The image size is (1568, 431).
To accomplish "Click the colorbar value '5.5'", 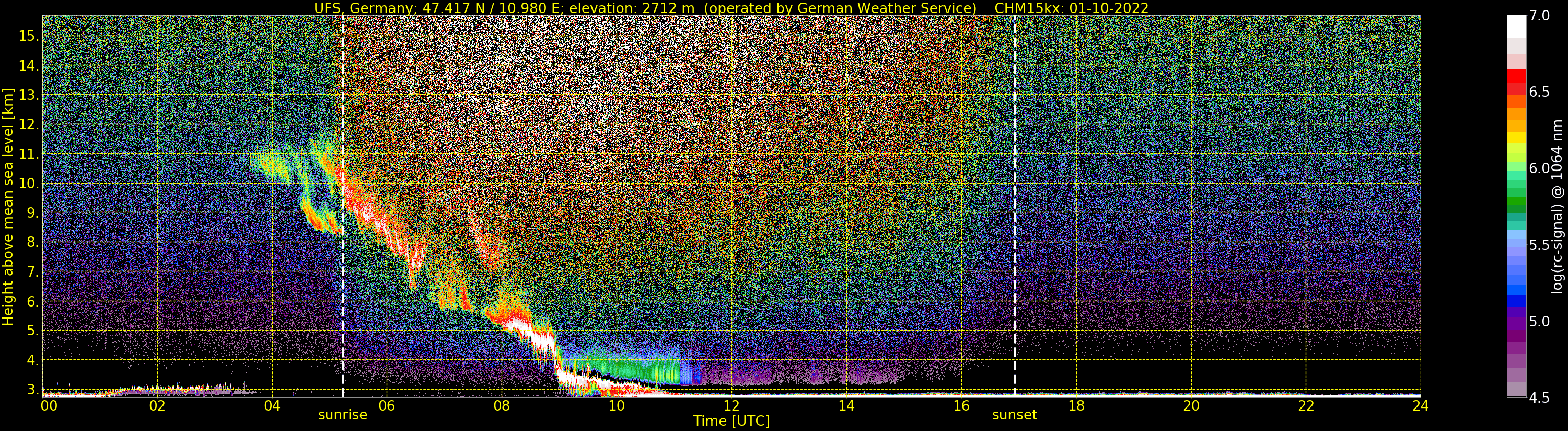I will click(x=1539, y=245).
